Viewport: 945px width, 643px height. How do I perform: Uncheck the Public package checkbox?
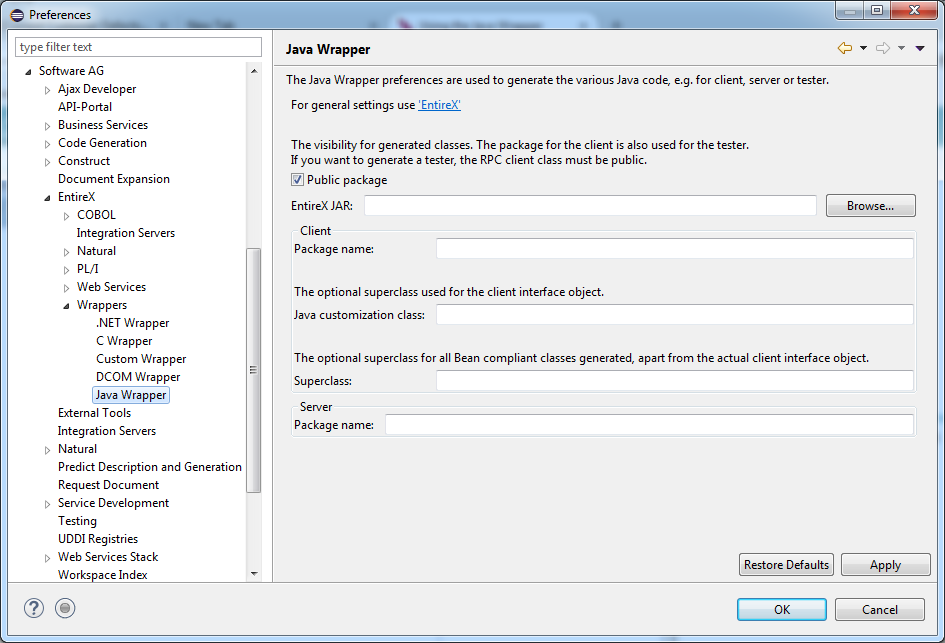(x=297, y=180)
